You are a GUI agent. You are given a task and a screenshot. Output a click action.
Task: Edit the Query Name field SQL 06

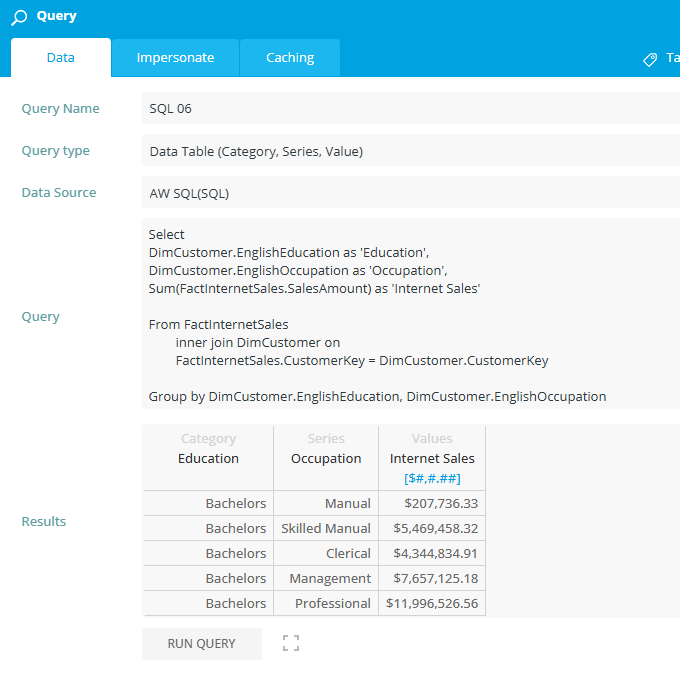[411, 108]
